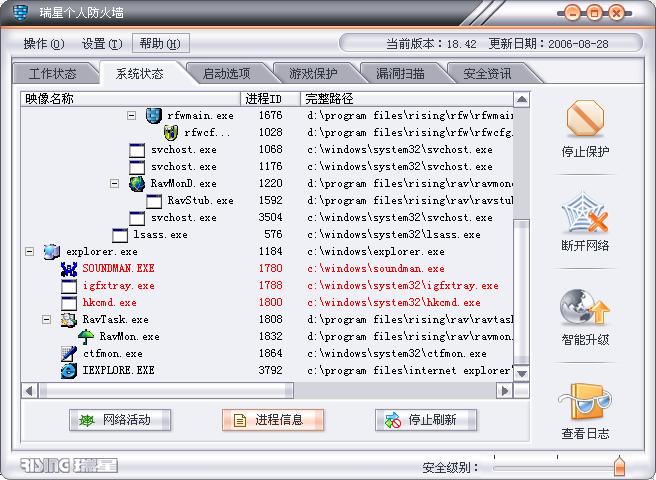Click the Rising firewall title bar logo
The width and height of the screenshot is (656, 480).
(x=20, y=12)
